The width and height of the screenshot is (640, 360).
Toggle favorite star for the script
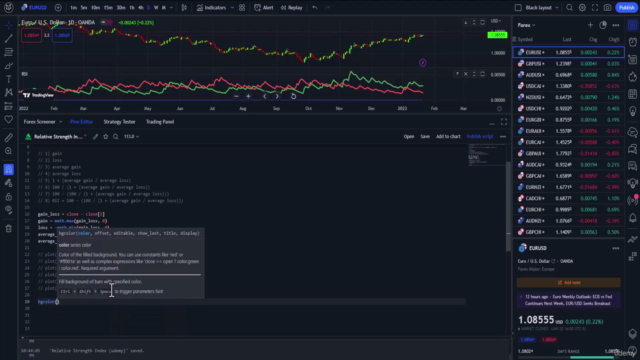tap(106, 137)
